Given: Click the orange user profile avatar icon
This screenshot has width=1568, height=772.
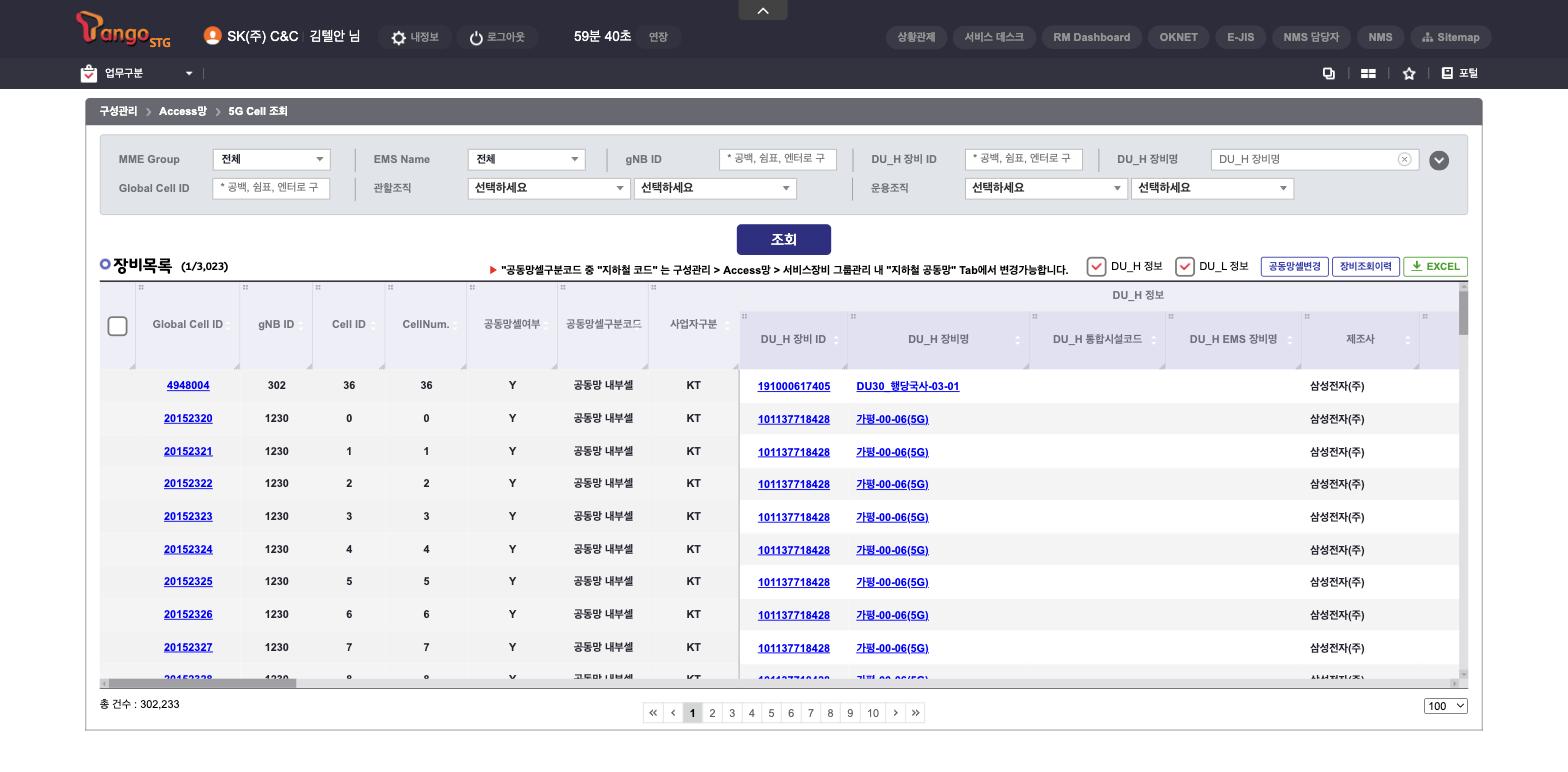Looking at the screenshot, I should 212,36.
